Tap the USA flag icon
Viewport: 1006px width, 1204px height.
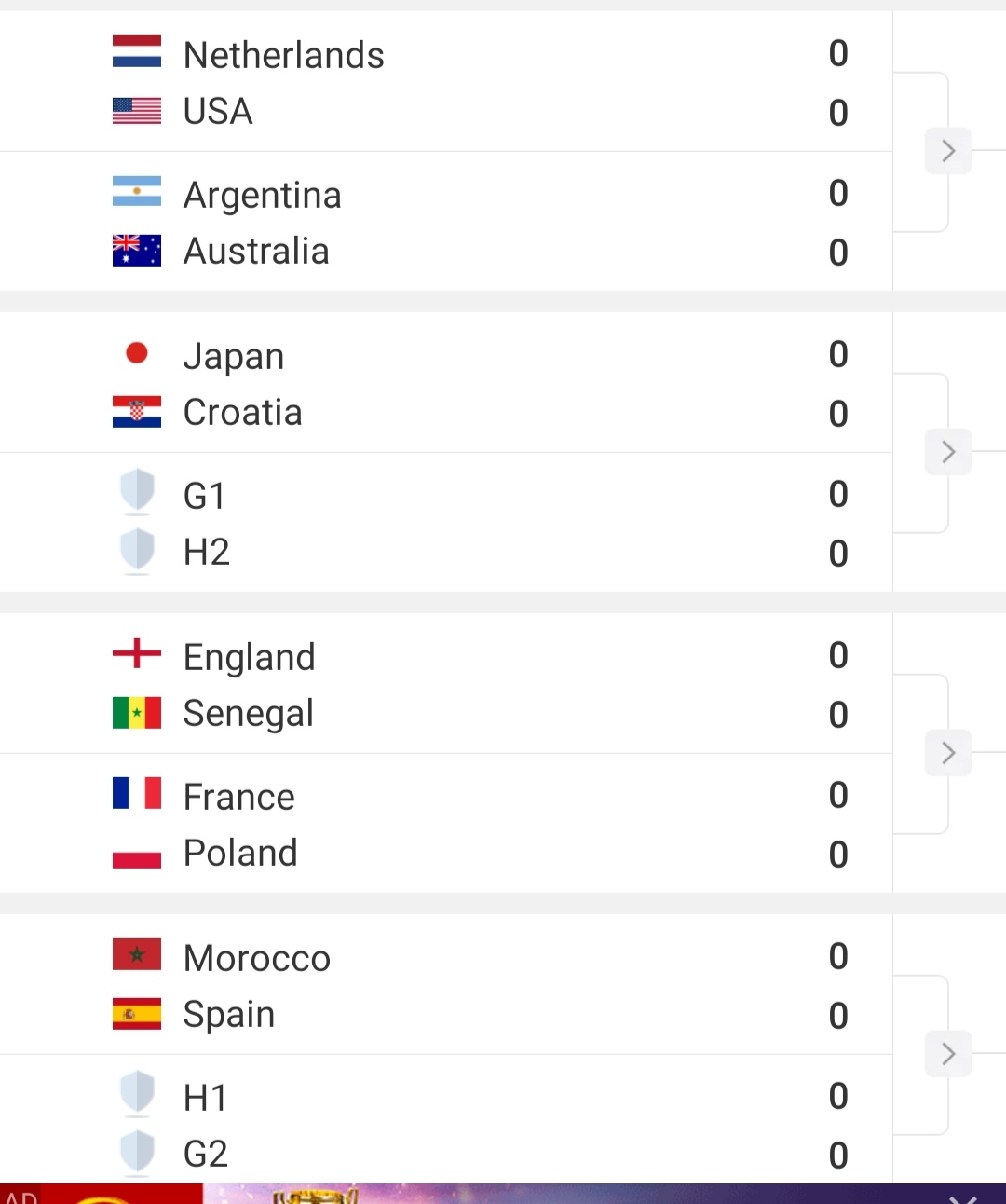(x=136, y=111)
